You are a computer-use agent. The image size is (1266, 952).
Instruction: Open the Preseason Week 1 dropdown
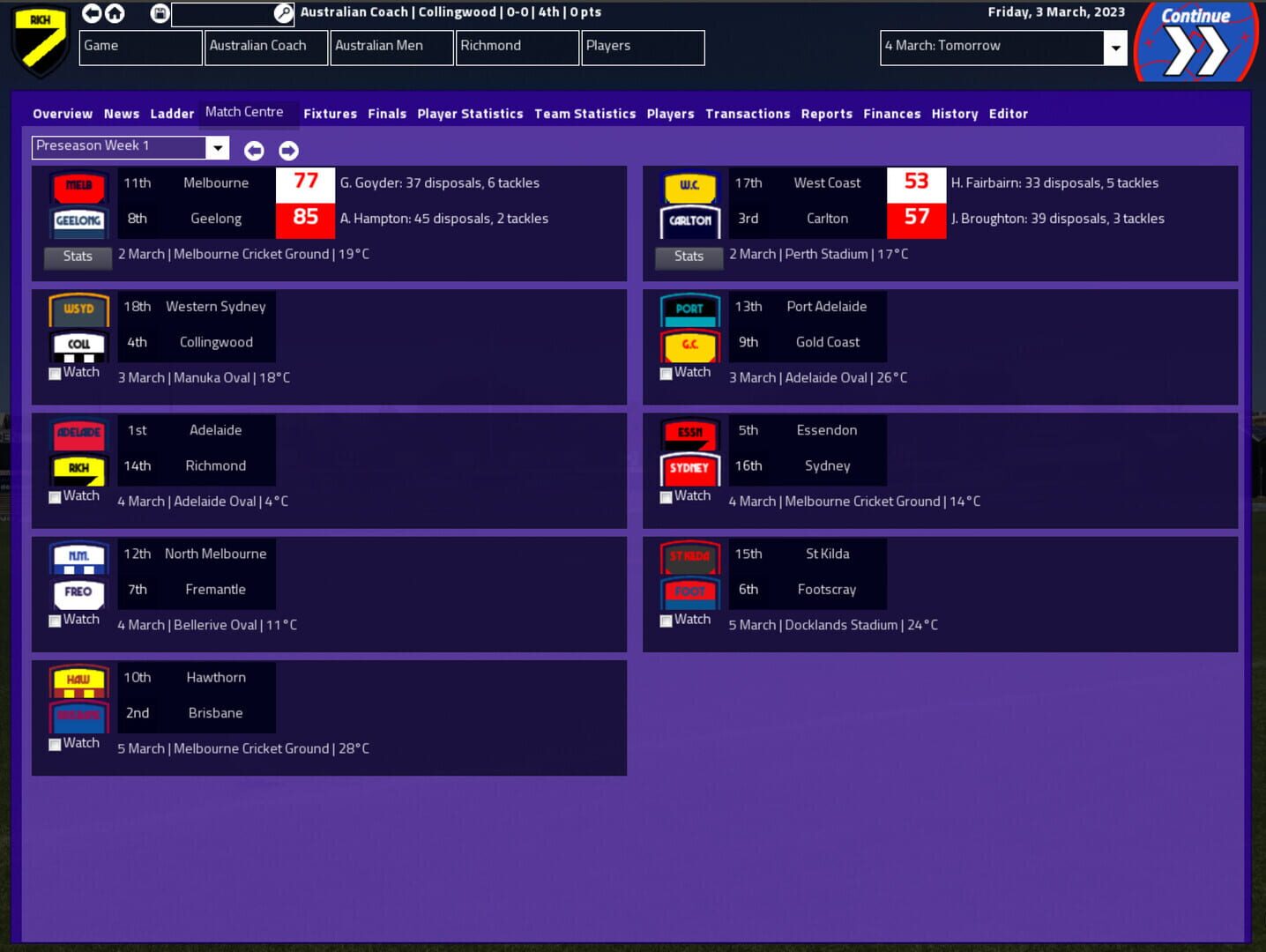[217, 147]
